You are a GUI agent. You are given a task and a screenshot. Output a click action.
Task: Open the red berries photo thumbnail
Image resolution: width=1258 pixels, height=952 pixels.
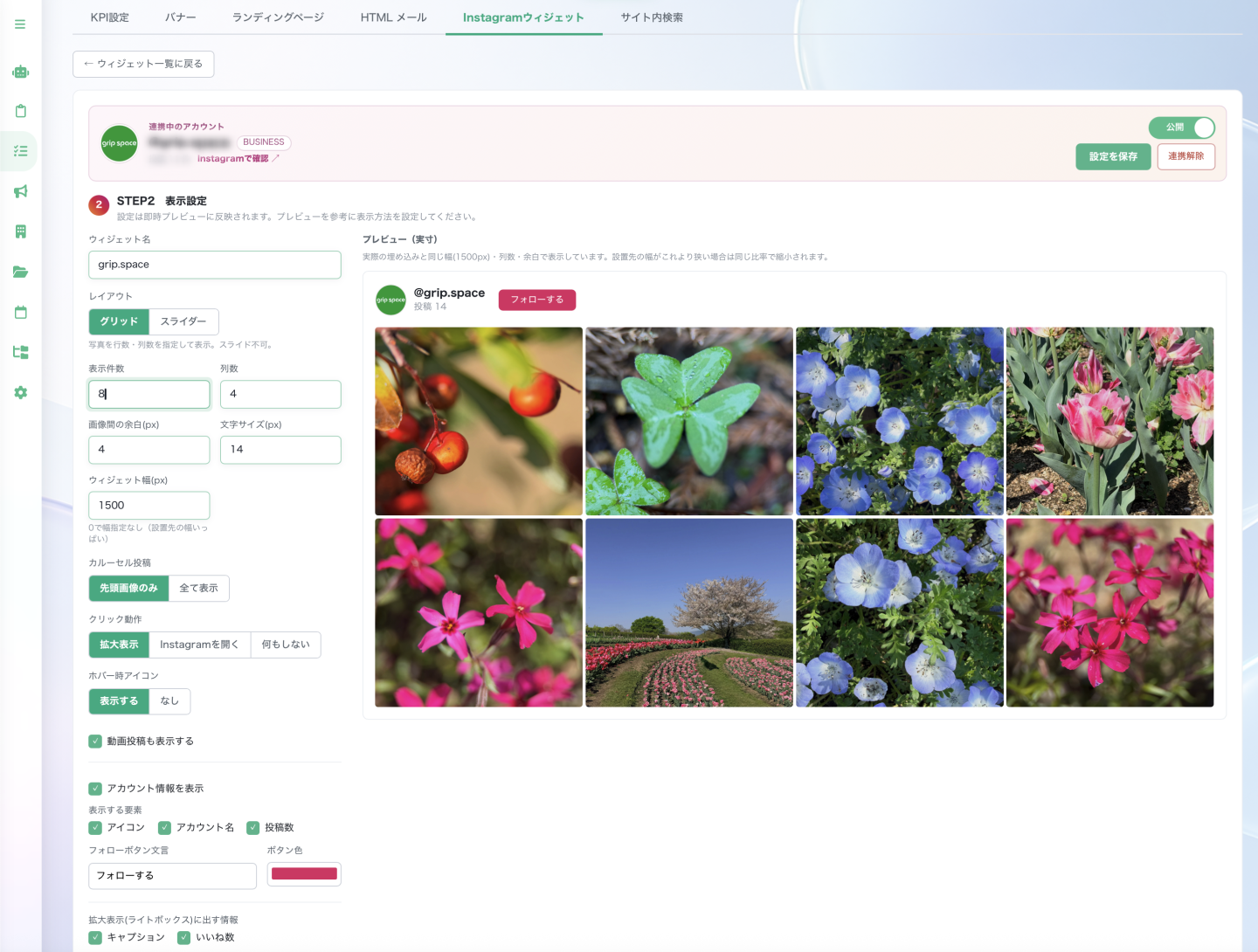479,421
